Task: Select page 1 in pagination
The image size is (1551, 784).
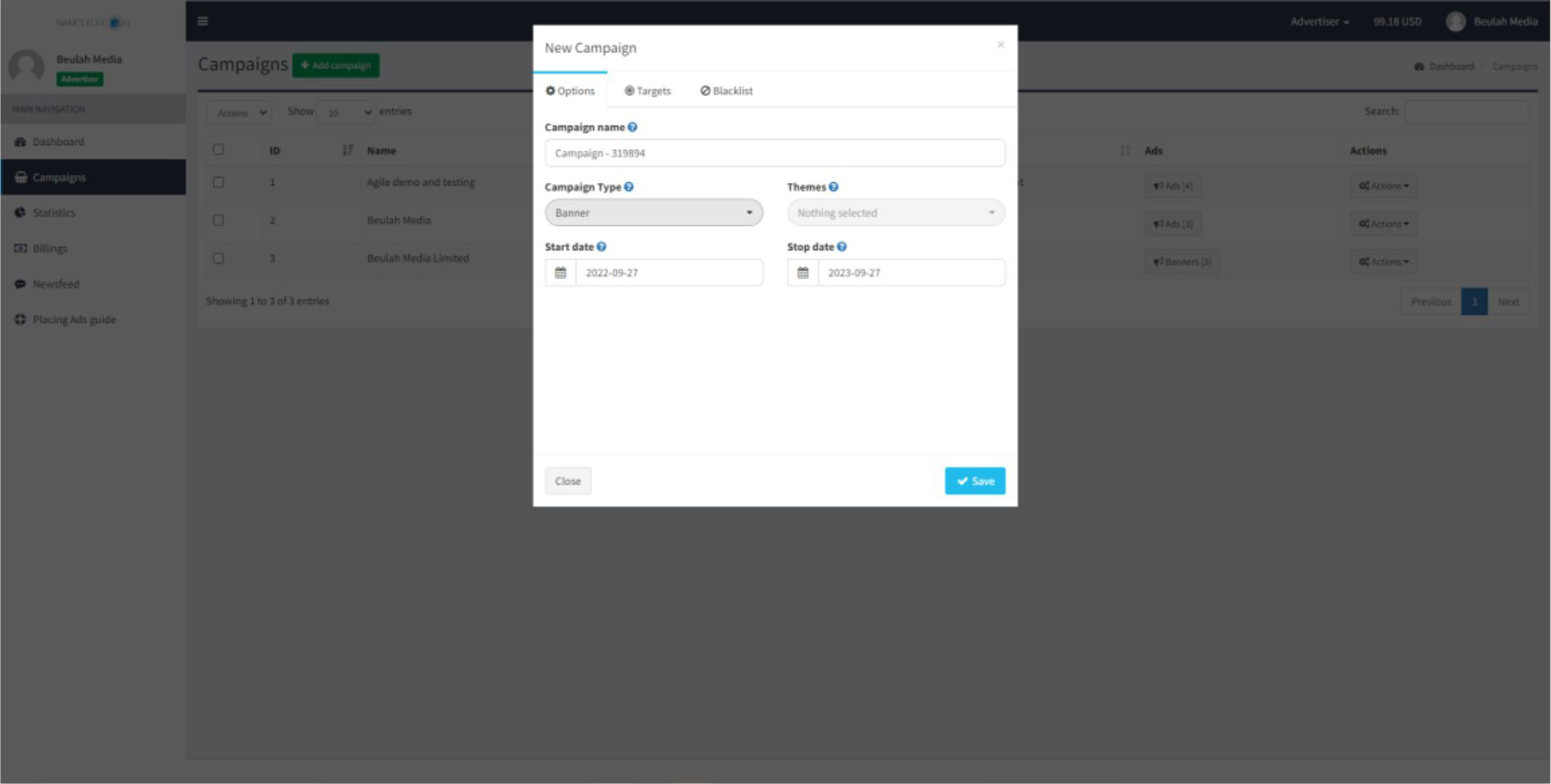Action: 1474,301
